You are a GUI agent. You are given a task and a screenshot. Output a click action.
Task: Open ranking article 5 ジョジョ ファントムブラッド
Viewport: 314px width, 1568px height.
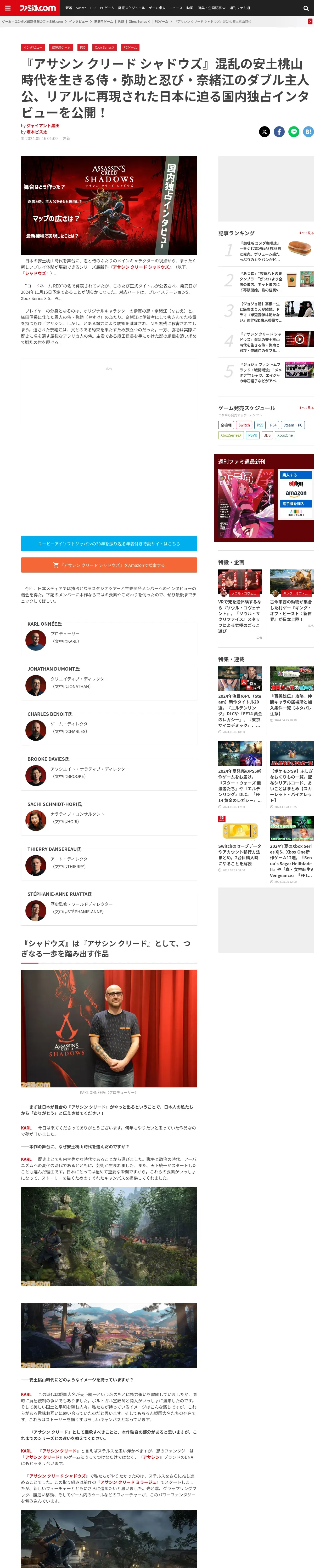(266, 372)
